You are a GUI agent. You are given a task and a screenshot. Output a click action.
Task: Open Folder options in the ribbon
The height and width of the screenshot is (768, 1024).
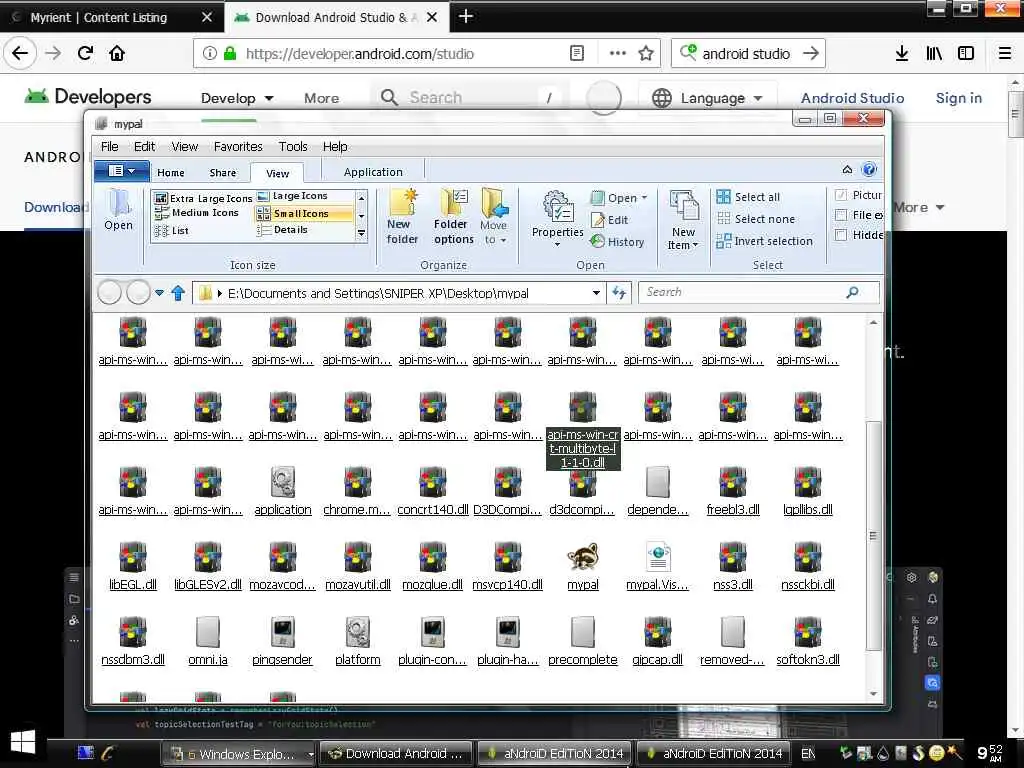tap(453, 216)
